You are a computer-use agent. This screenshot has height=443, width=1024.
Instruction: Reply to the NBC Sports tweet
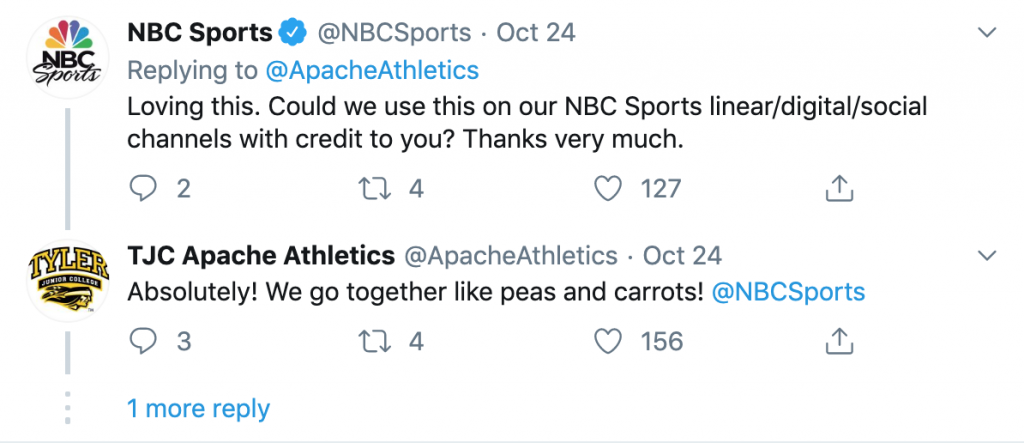[x=143, y=189]
